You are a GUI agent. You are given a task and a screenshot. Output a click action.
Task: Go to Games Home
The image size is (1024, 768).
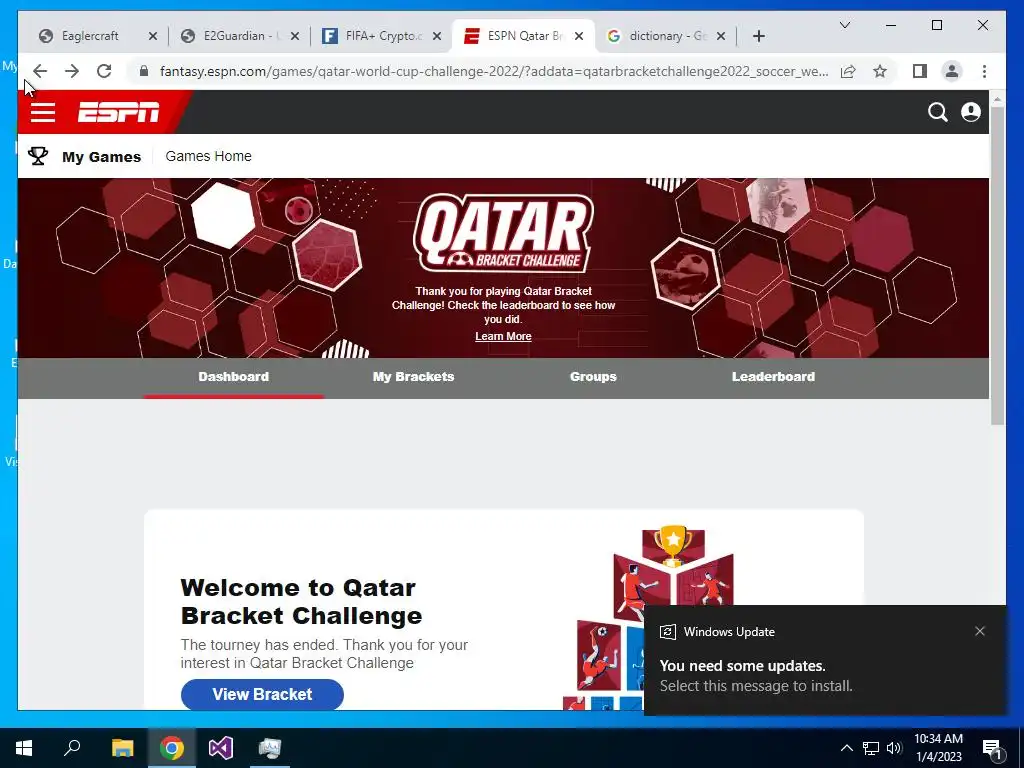[208, 156]
